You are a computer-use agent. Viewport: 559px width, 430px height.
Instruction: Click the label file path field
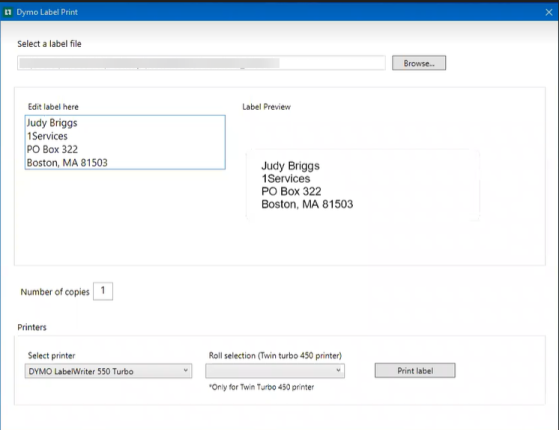(201, 63)
